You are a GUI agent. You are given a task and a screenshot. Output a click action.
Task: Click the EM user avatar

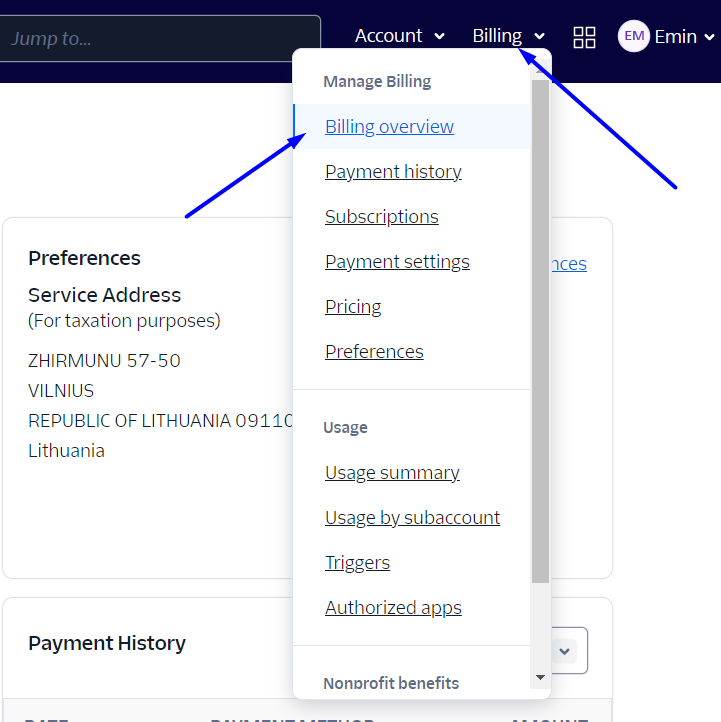633,37
